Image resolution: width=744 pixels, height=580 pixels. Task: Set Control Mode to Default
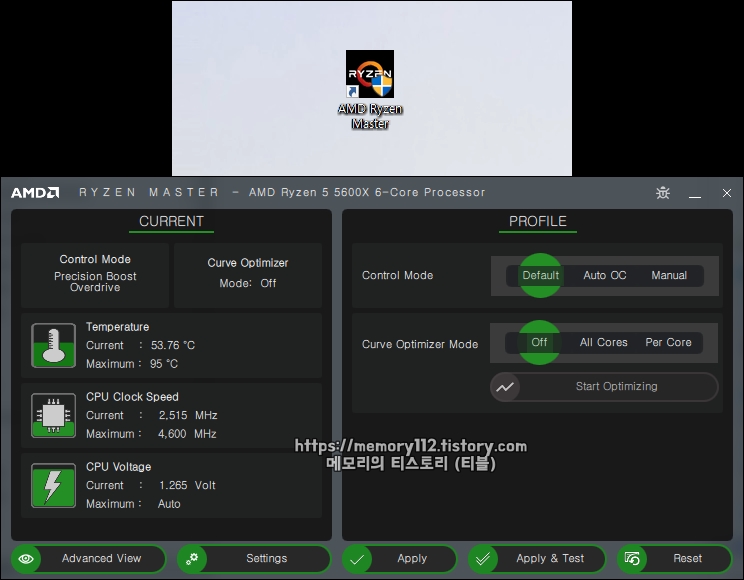[x=540, y=275]
